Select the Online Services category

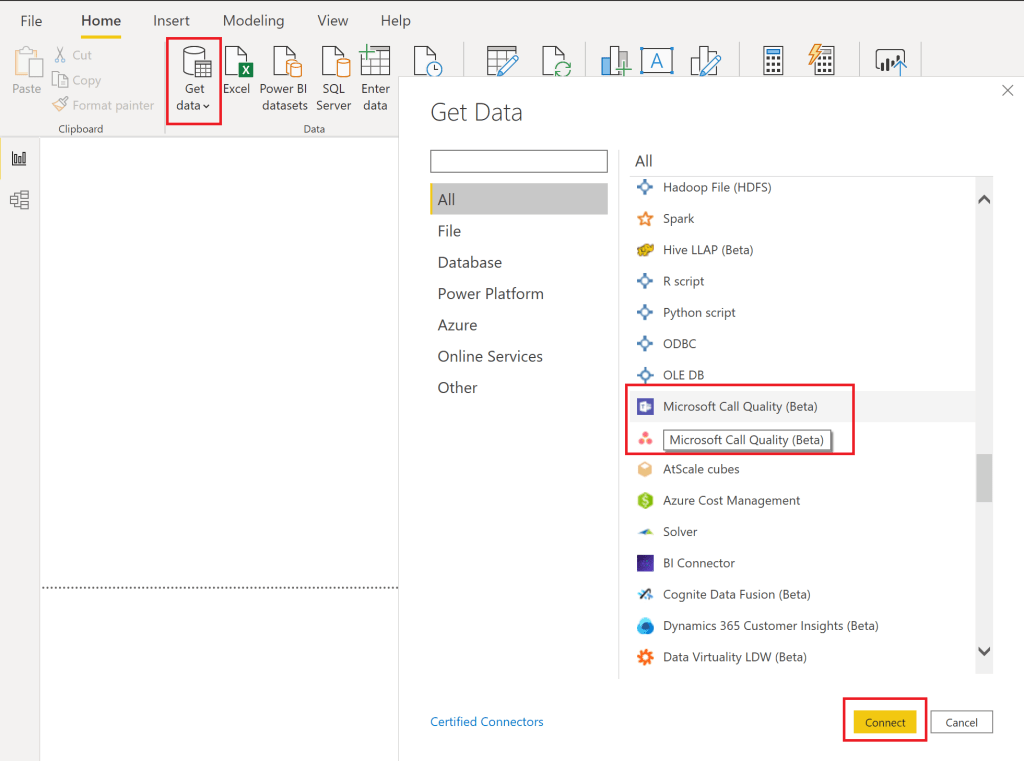click(489, 356)
